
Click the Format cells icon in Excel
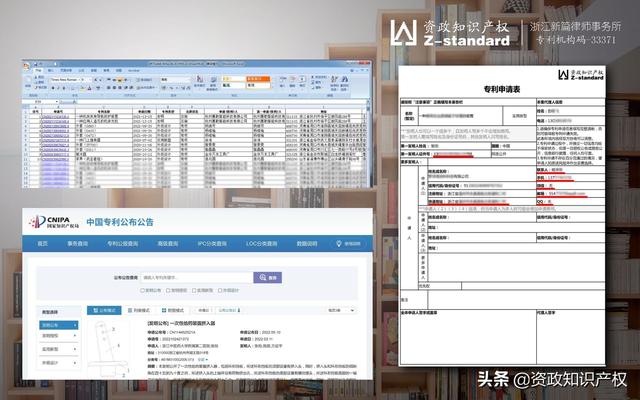(x=302, y=81)
